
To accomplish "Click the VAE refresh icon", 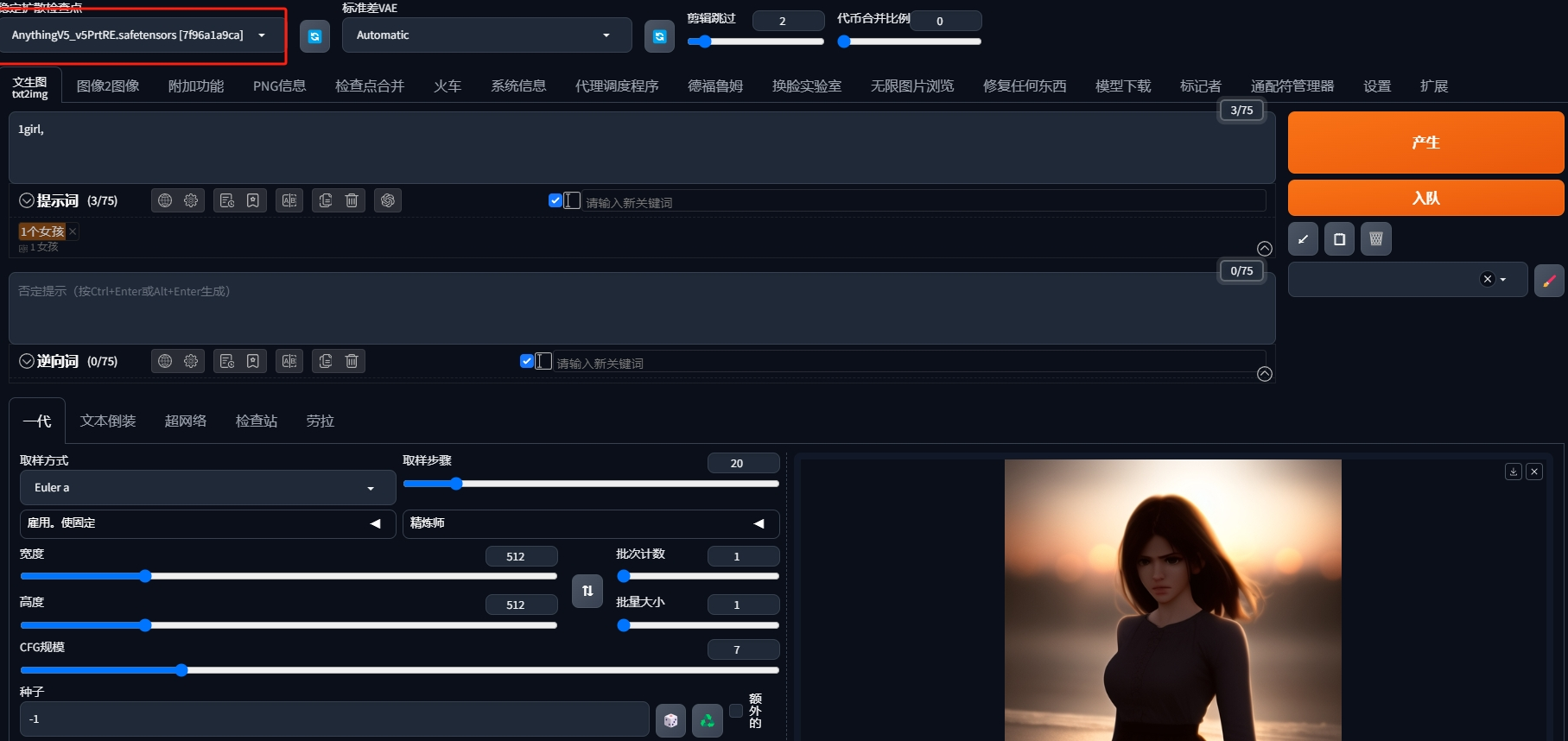I will 659,36.
